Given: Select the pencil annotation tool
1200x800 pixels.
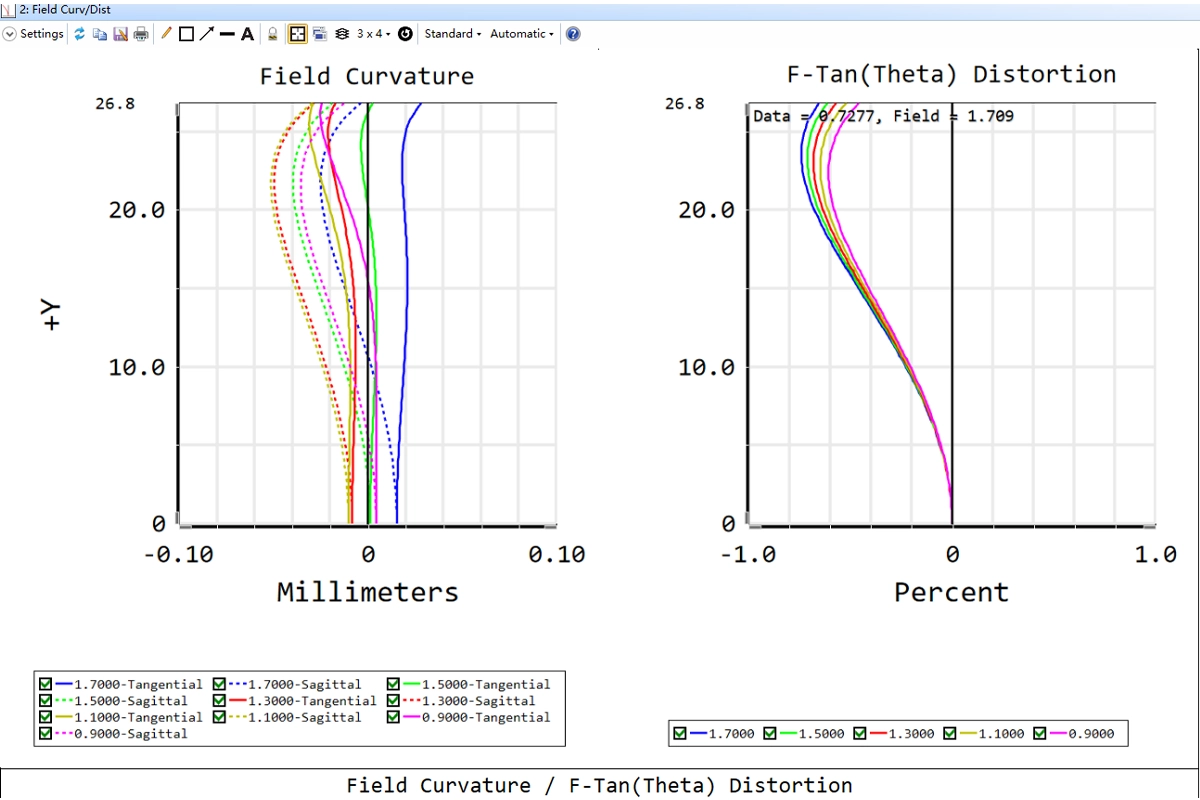Looking at the screenshot, I should [166, 34].
